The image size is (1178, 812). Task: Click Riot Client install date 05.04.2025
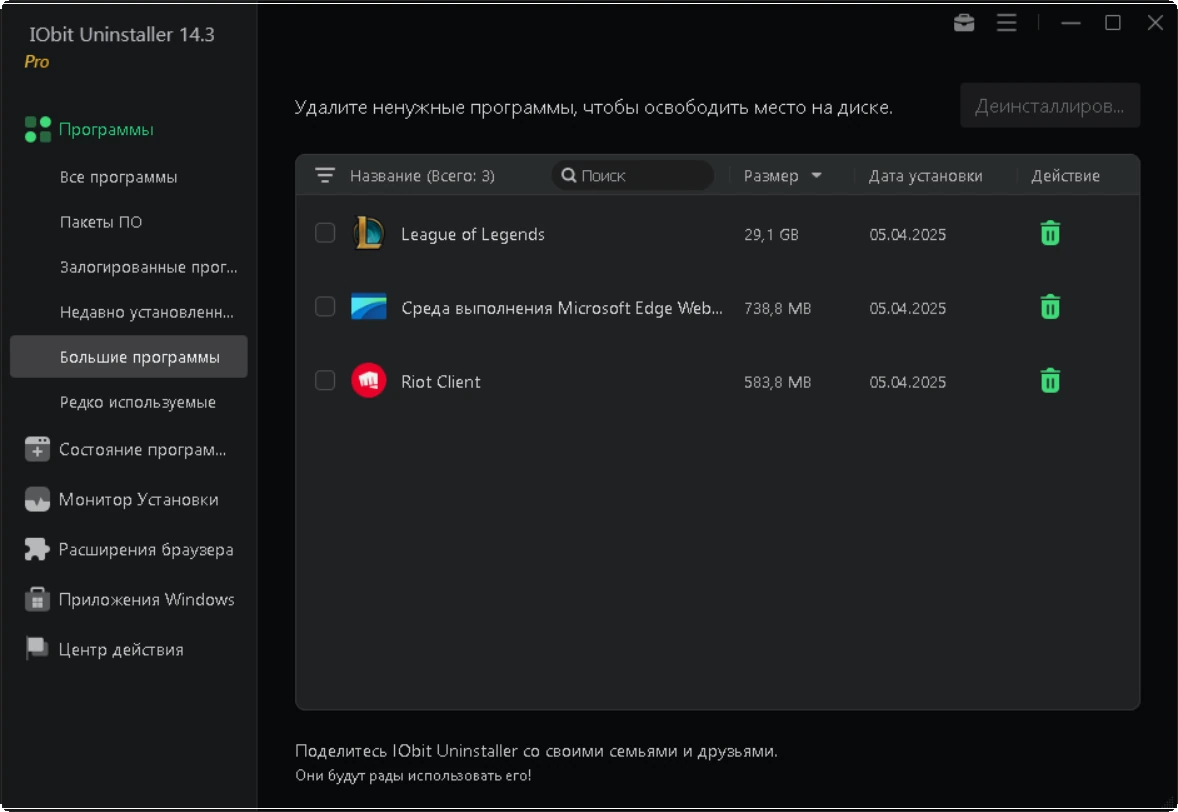[908, 382]
